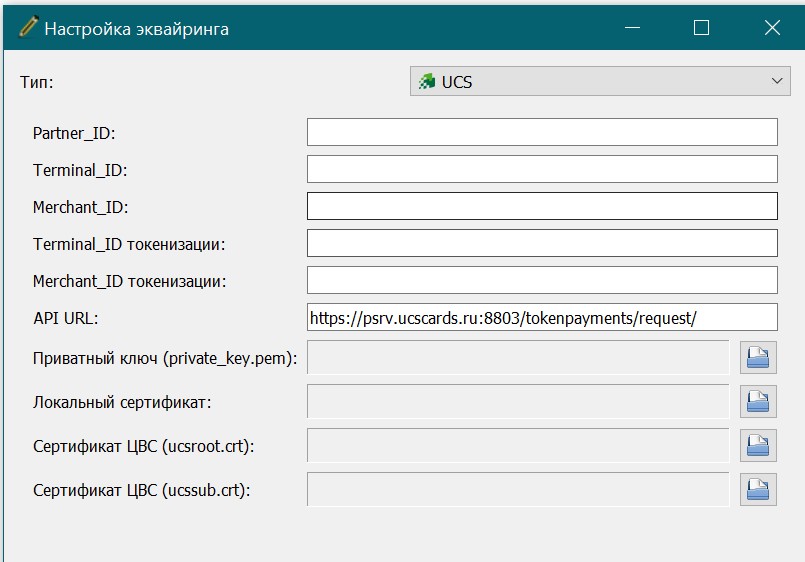The image size is (805, 562).
Task: Open the Тип acquiring type dropdown
Action: 600,81
